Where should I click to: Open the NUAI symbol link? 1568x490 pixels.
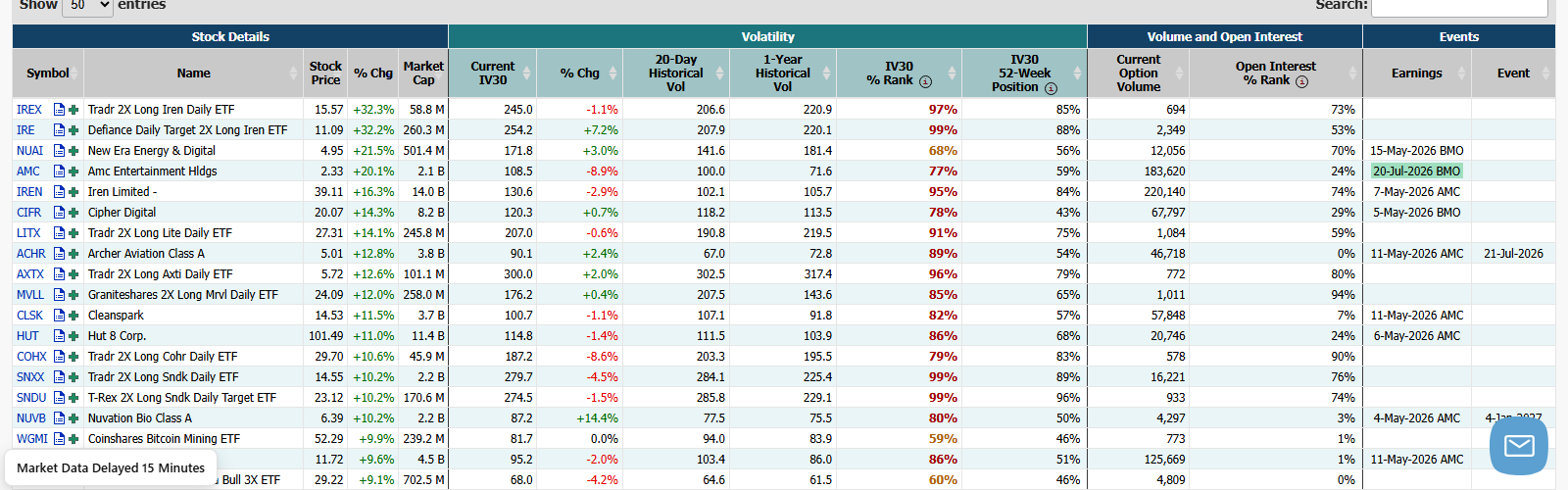tap(29, 151)
